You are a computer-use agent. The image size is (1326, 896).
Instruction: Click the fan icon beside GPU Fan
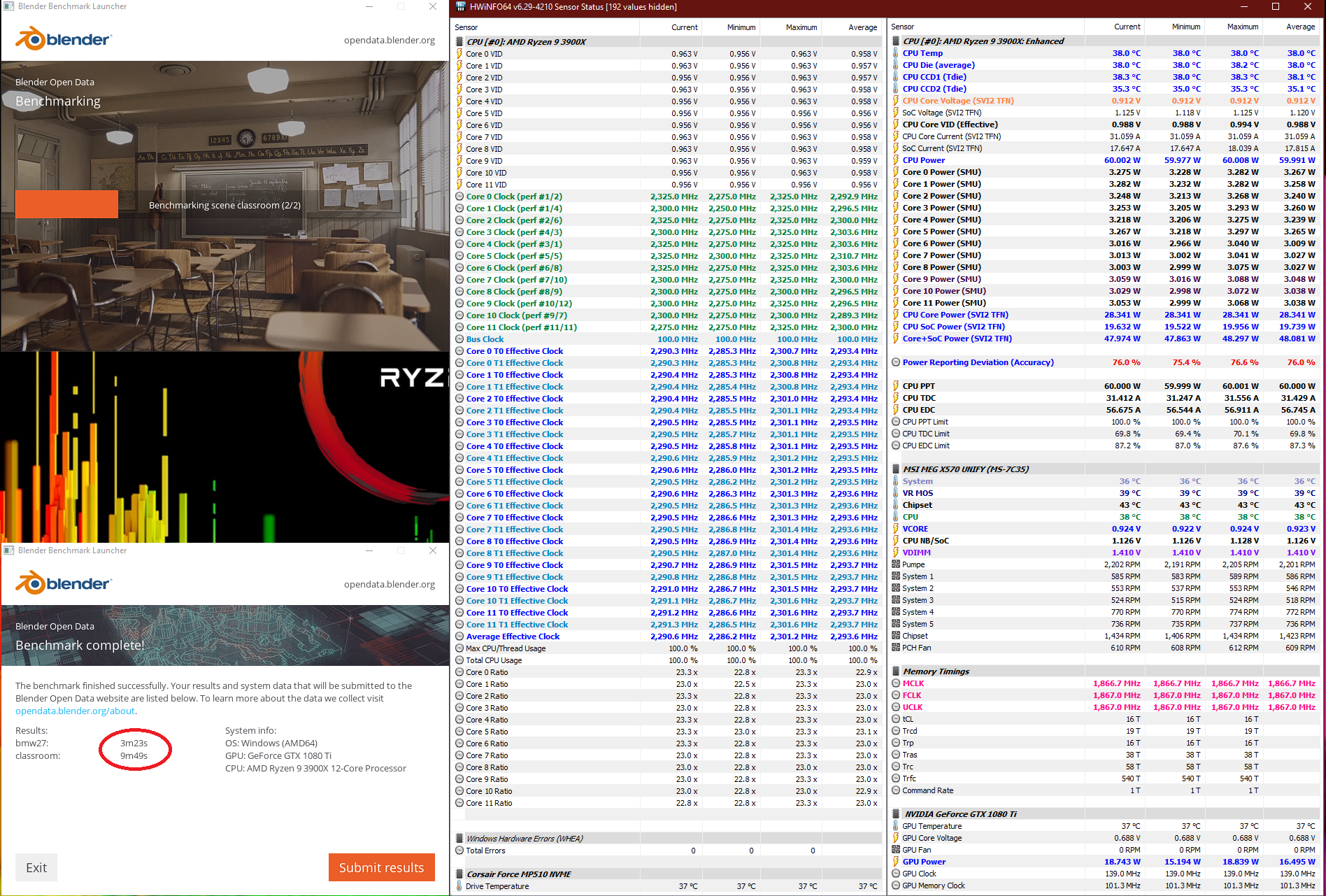click(896, 850)
